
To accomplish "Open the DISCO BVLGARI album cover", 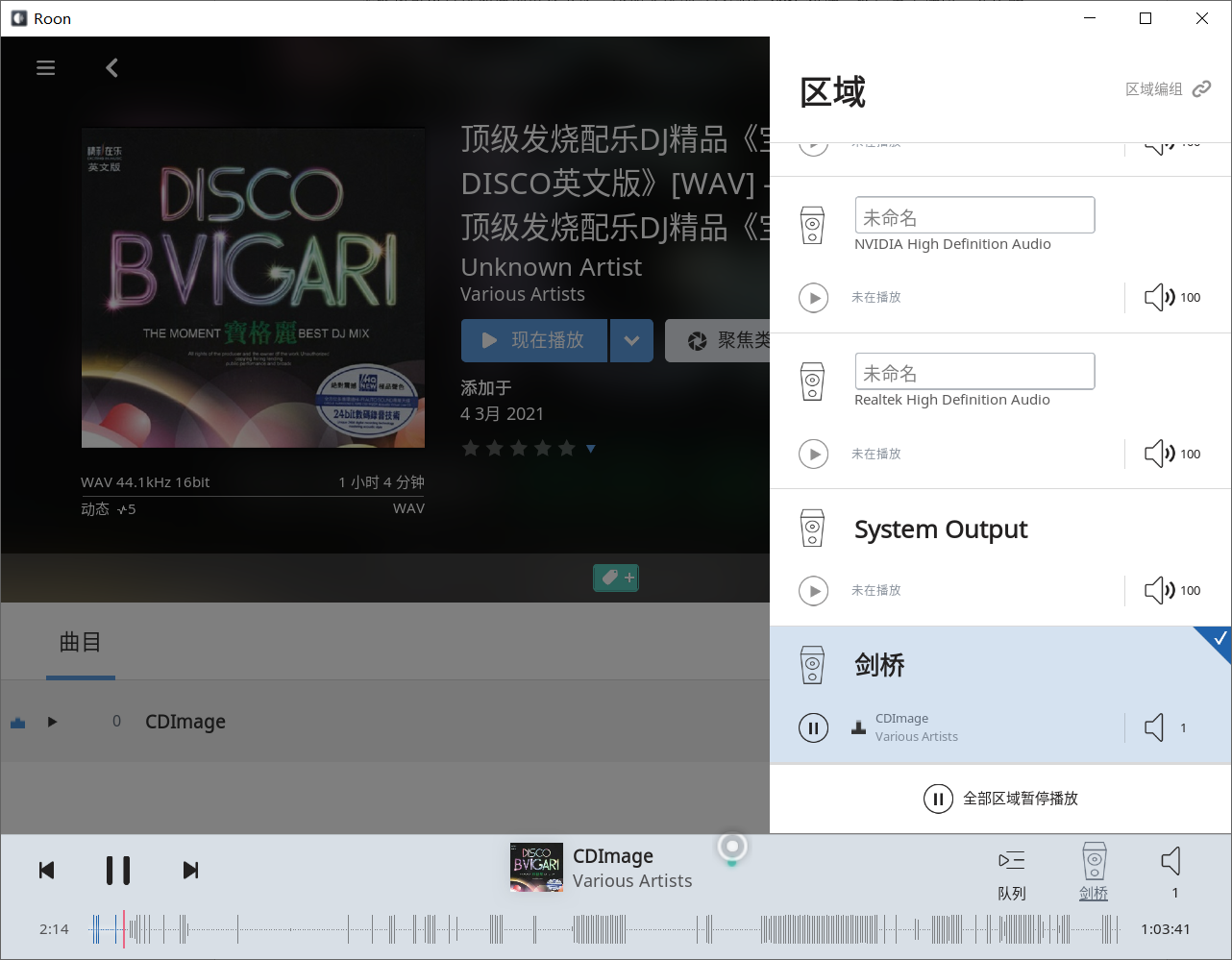I will point(253,288).
